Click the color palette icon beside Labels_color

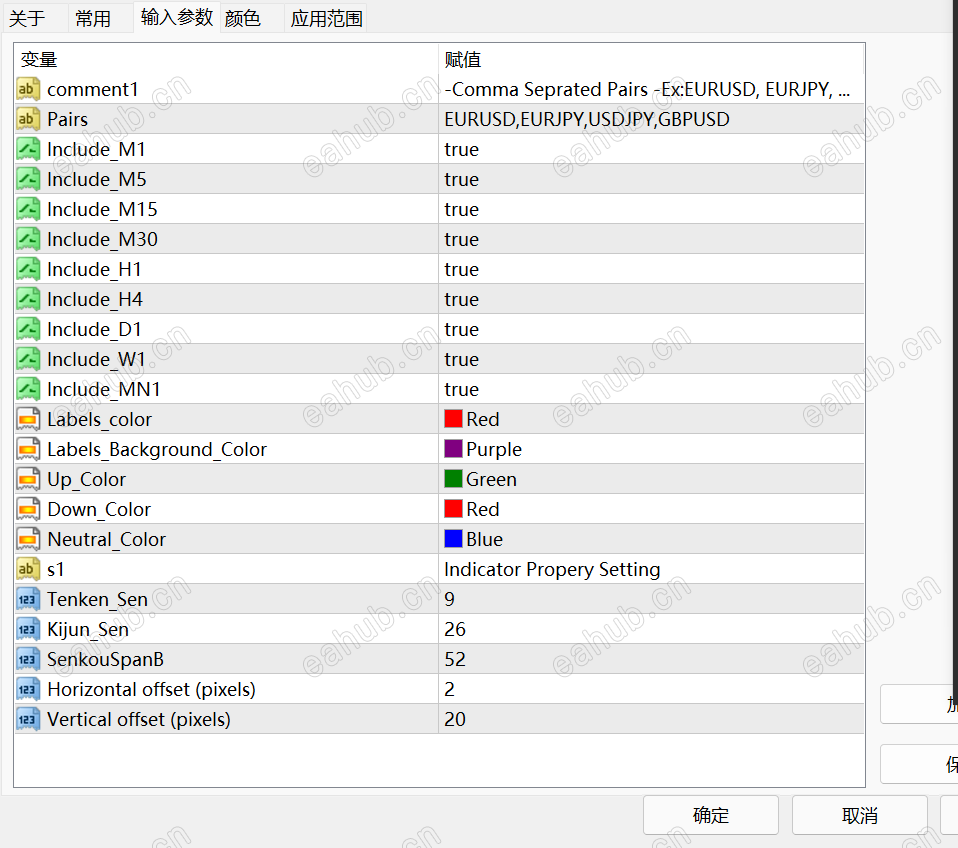[x=27, y=418]
